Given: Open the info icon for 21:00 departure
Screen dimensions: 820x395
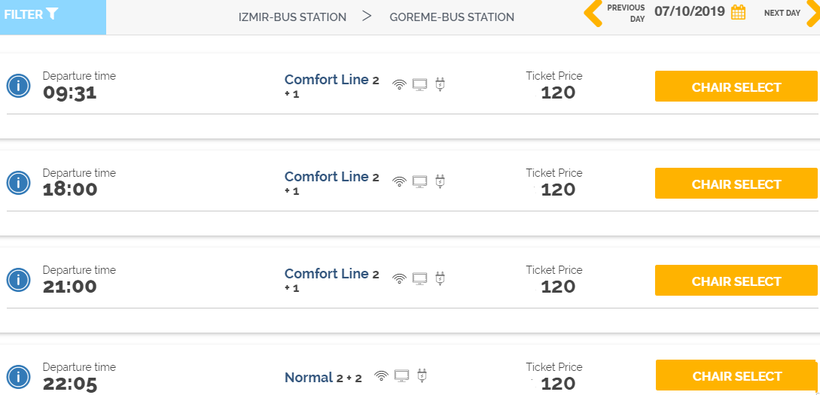Looking at the screenshot, I should [18, 280].
